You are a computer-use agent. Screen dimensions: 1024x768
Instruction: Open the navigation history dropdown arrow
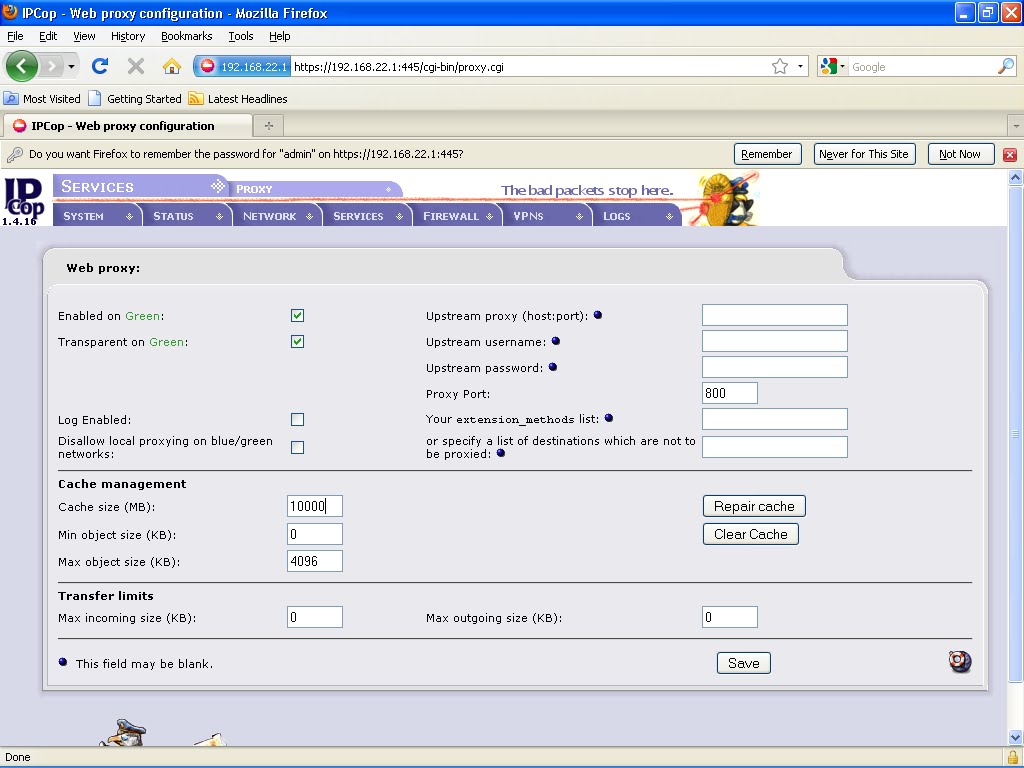(71, 66)
